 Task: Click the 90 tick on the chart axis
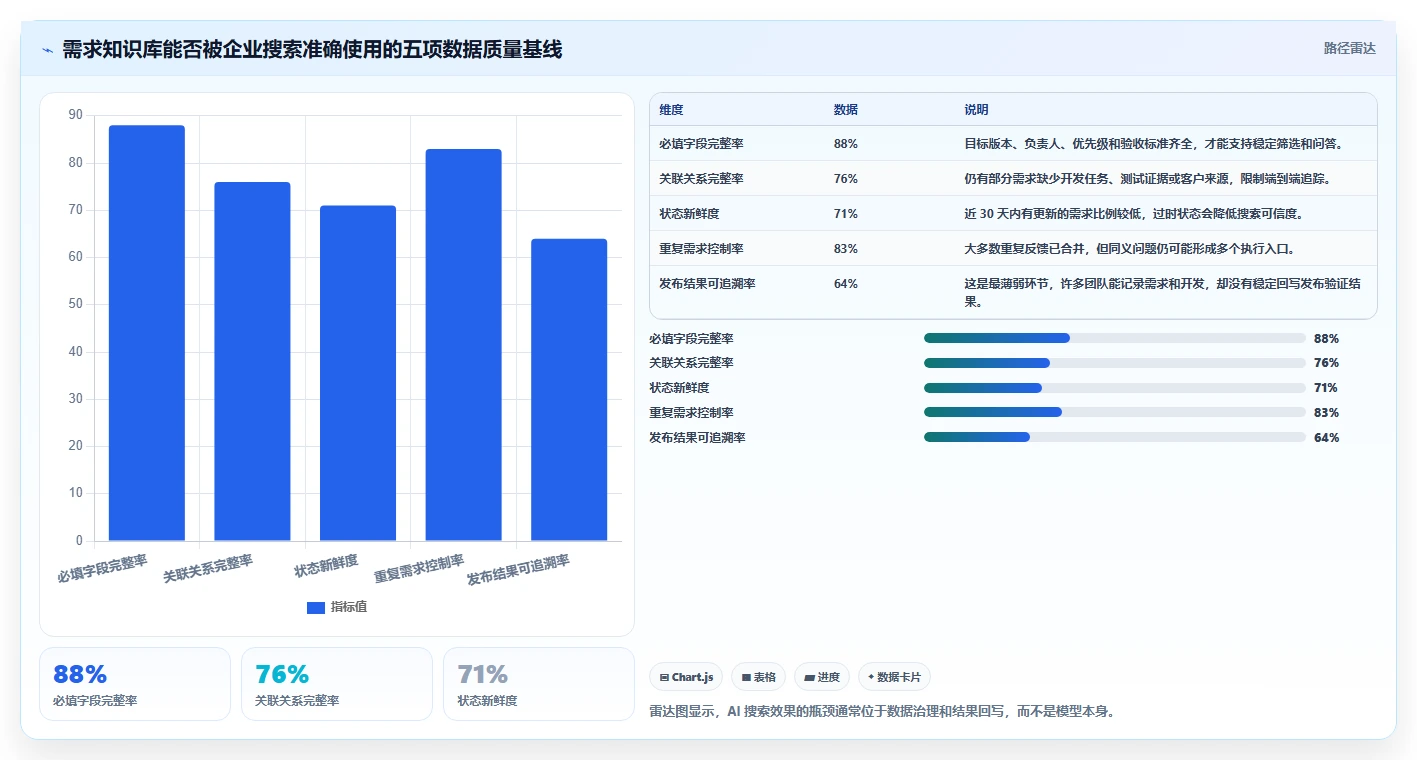[76, 115]
